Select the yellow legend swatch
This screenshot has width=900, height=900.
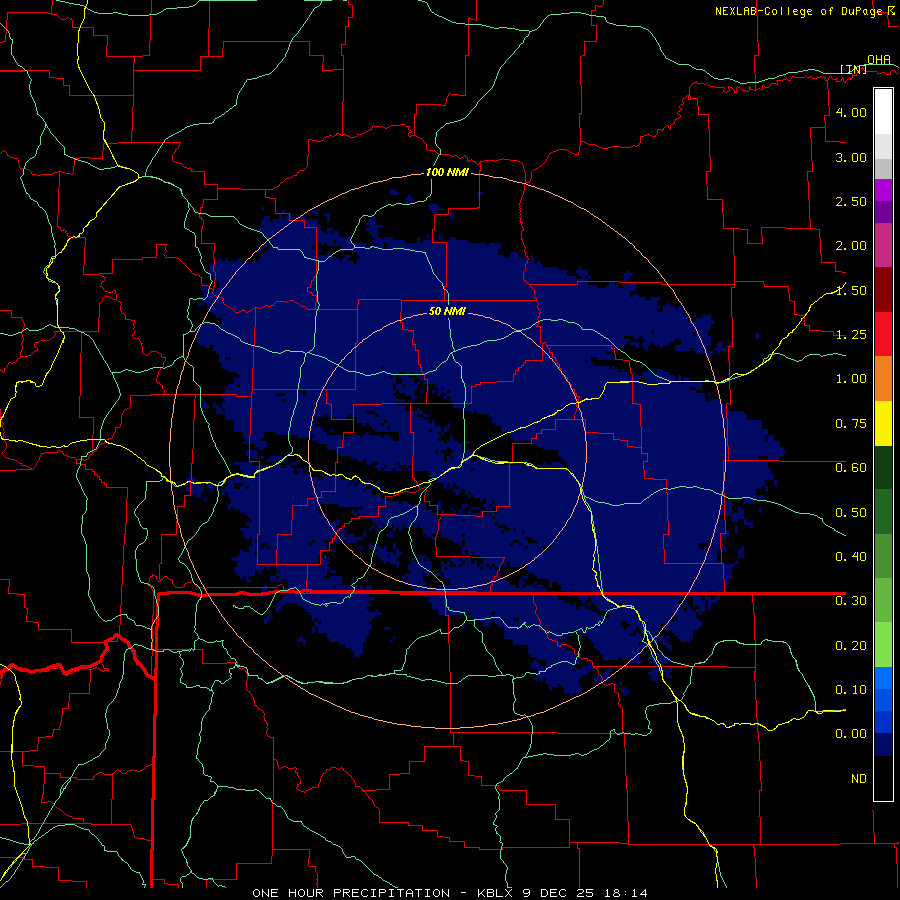[x=883, y=423]
